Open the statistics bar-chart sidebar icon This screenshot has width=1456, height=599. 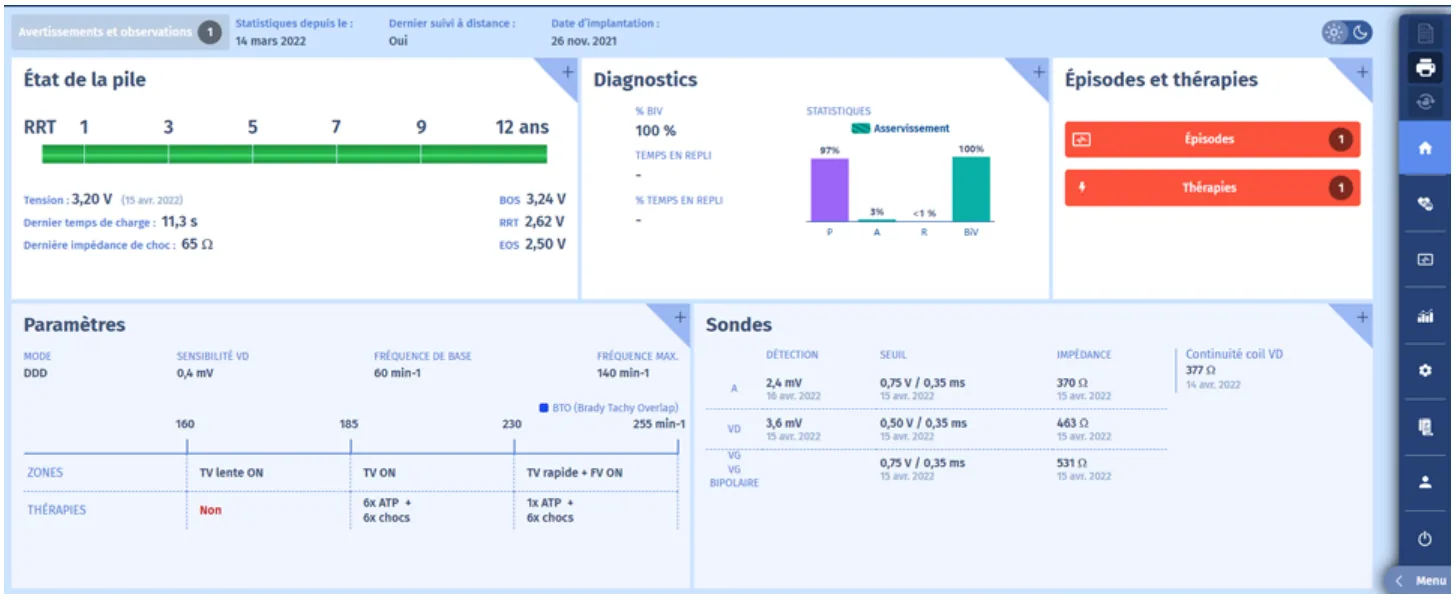1425,316
